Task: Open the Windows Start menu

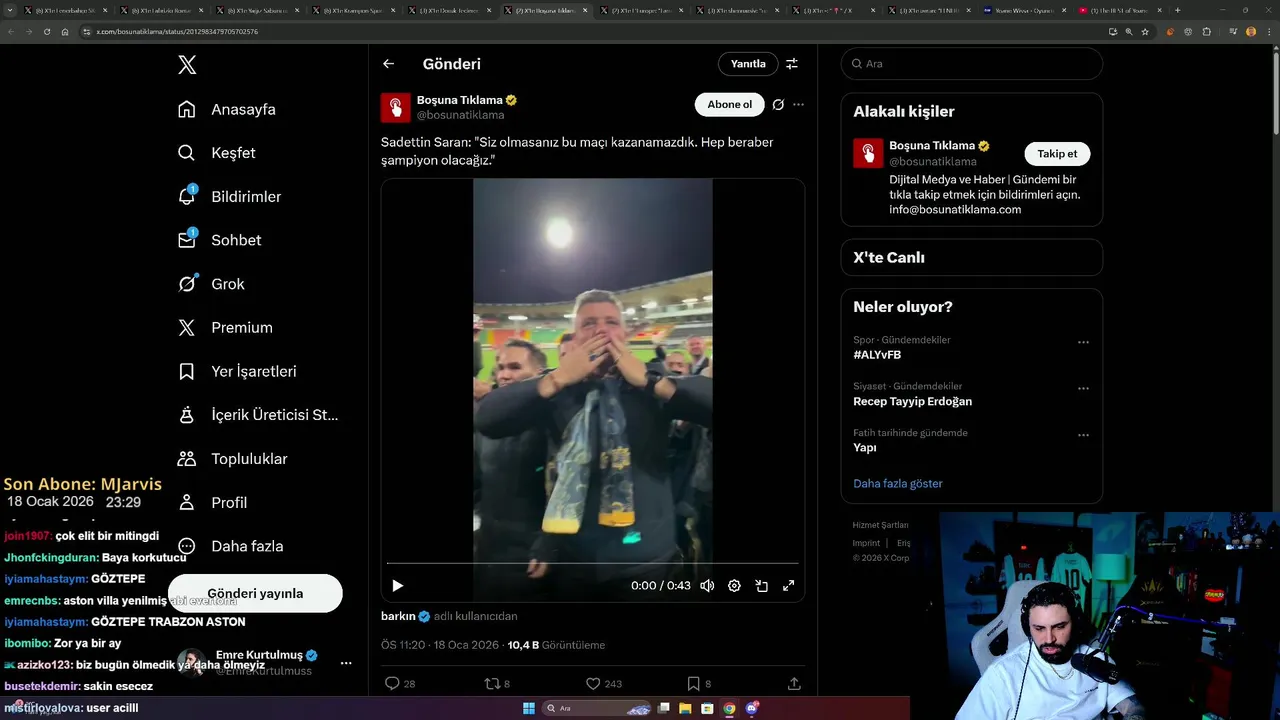Action: [x=528, y=708]
